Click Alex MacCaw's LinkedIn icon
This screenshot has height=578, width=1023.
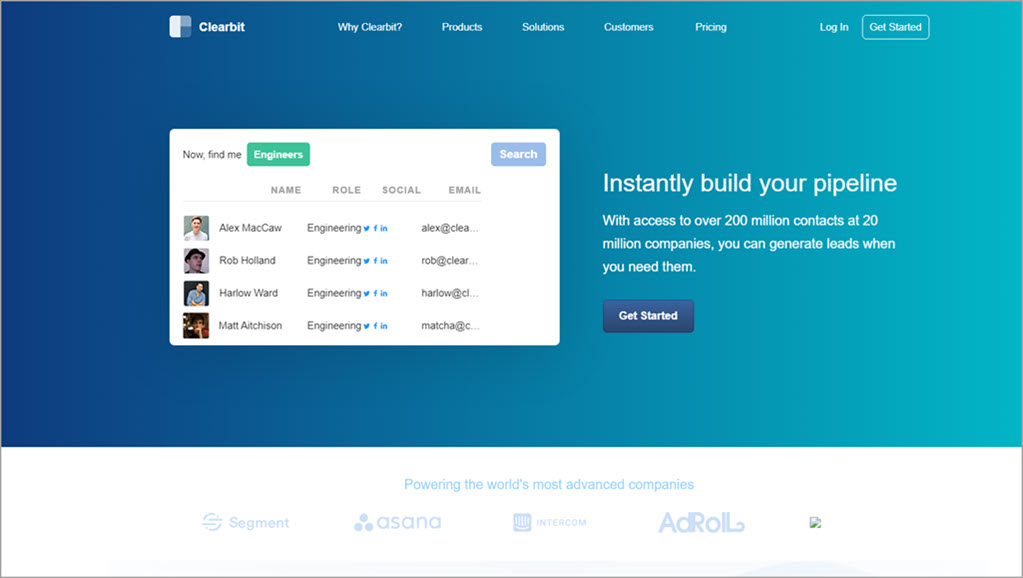pyautogui.click(x=384, y=229)
